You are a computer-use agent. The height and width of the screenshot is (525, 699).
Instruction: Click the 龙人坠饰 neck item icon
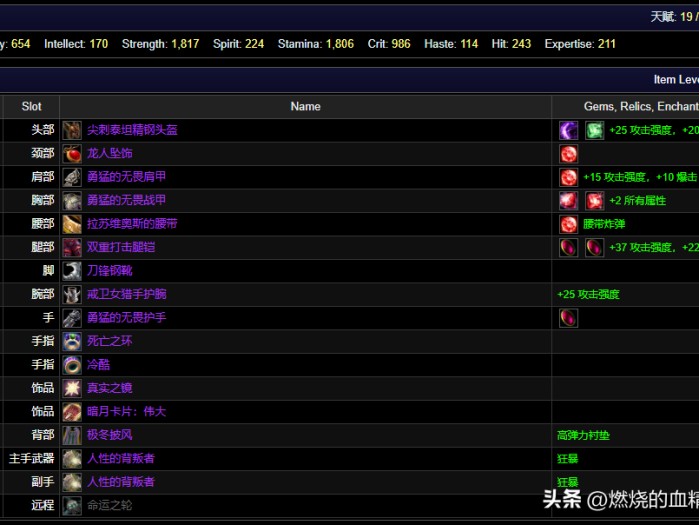72,154
